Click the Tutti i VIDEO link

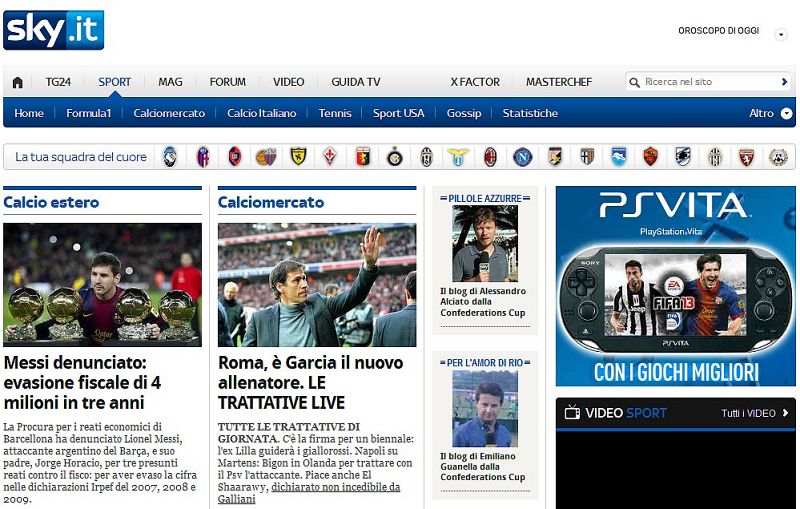point(748,413)
